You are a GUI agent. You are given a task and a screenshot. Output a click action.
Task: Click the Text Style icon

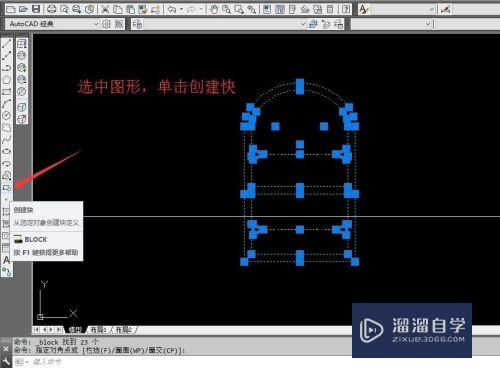364,9
